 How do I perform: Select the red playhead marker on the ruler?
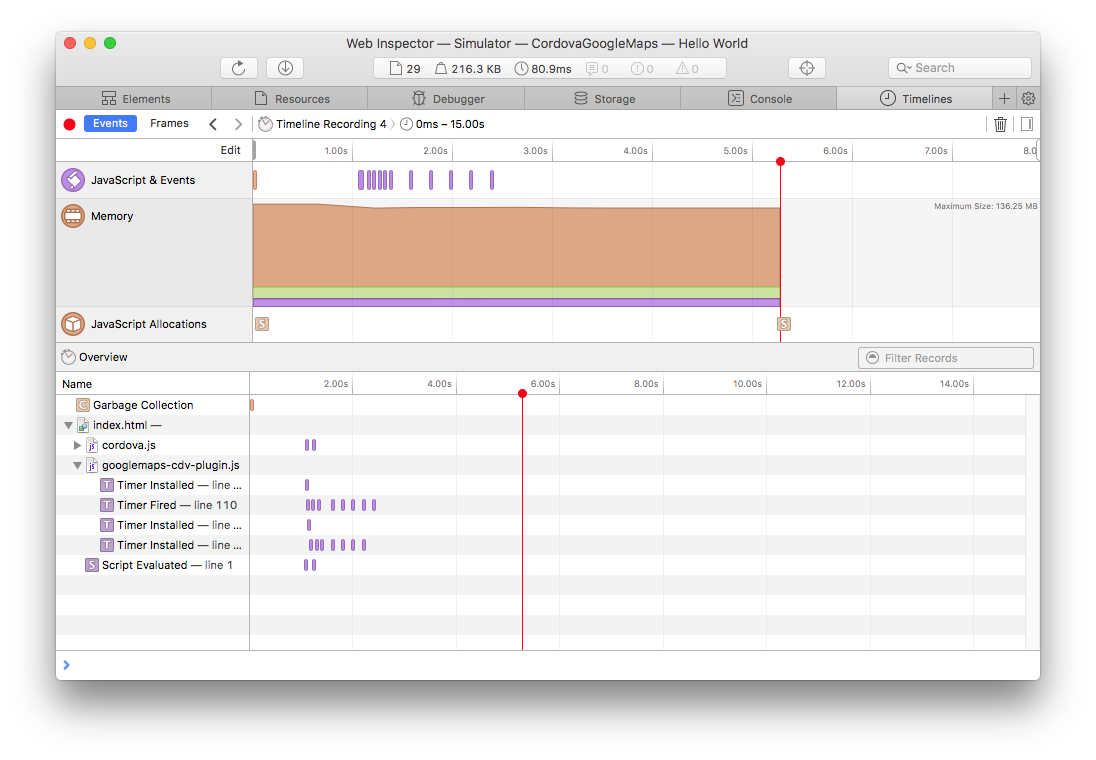coord(780,160)
